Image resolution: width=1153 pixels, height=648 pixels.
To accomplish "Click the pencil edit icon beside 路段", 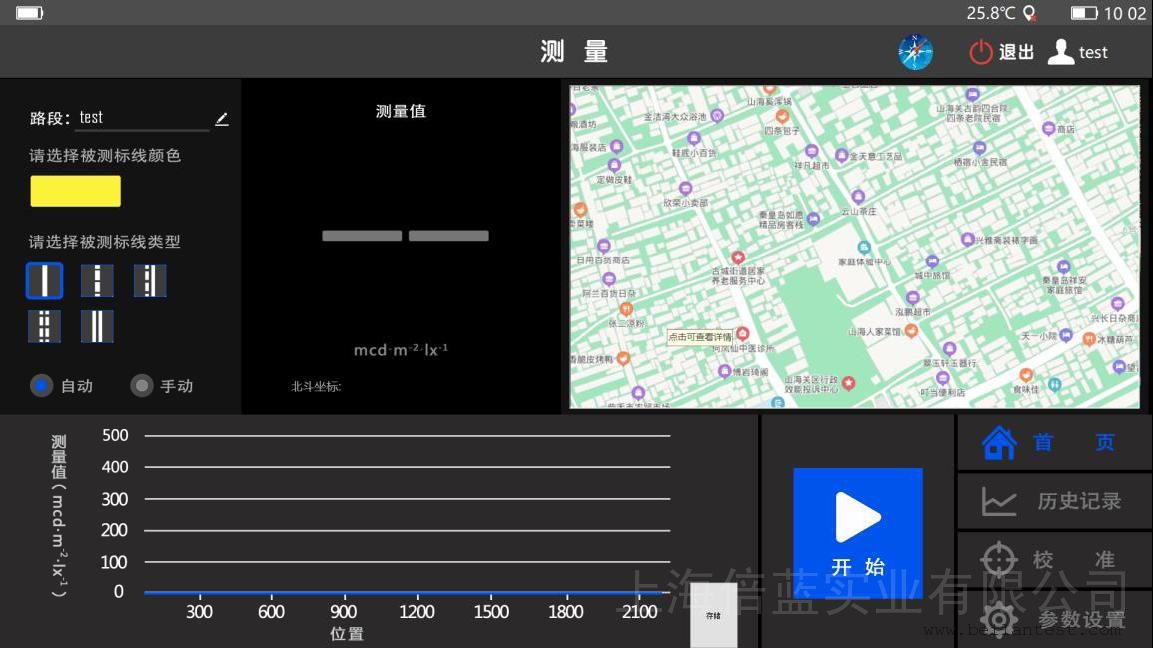I will click(221, 119).
